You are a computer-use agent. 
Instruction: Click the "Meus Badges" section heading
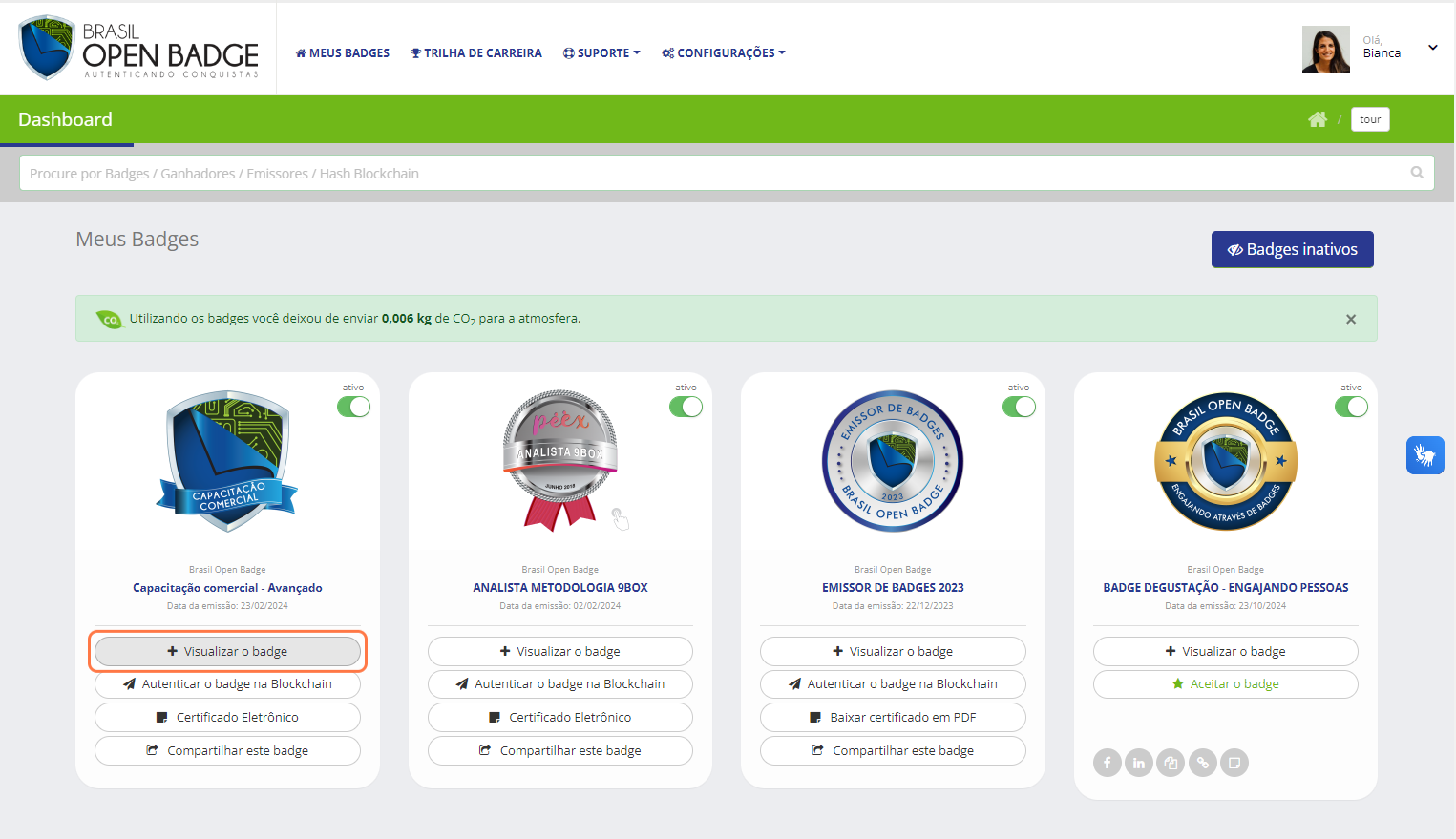(137, 240)
